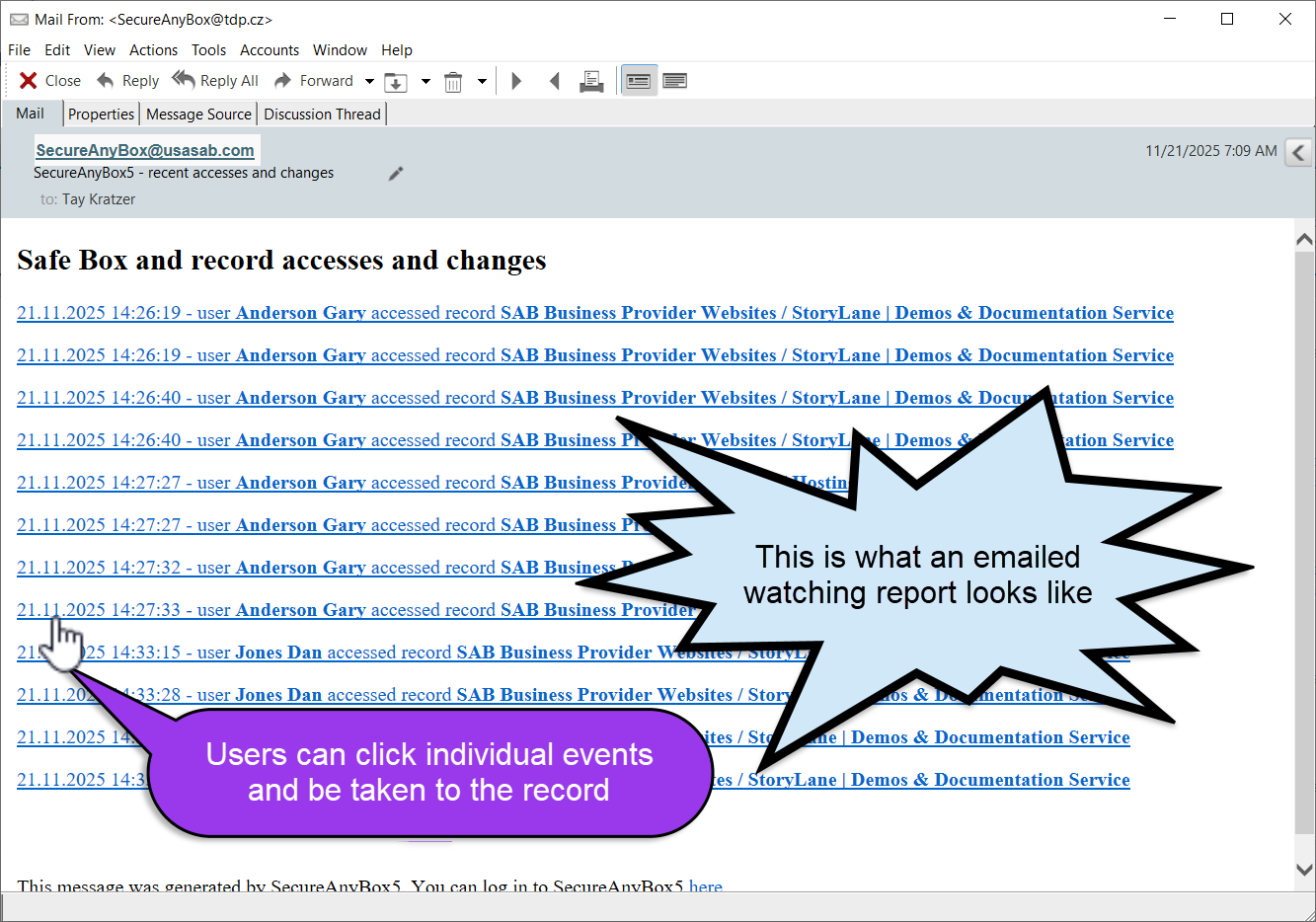
Task: Toggle the highlighted header layout view button
Action: click(639, 81)
